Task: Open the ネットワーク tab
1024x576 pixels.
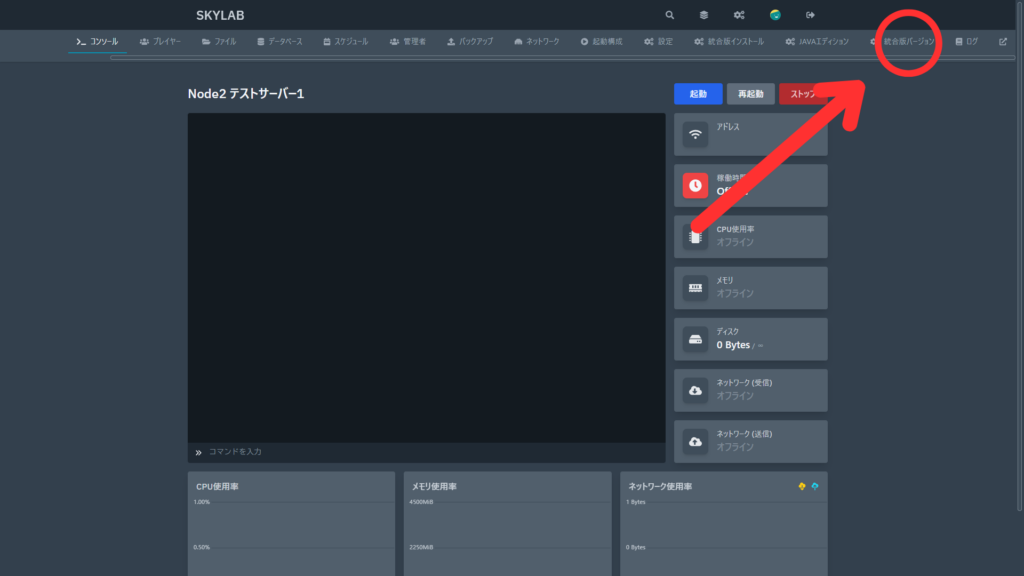Action: pyautogui.click(x=536, y=42)
